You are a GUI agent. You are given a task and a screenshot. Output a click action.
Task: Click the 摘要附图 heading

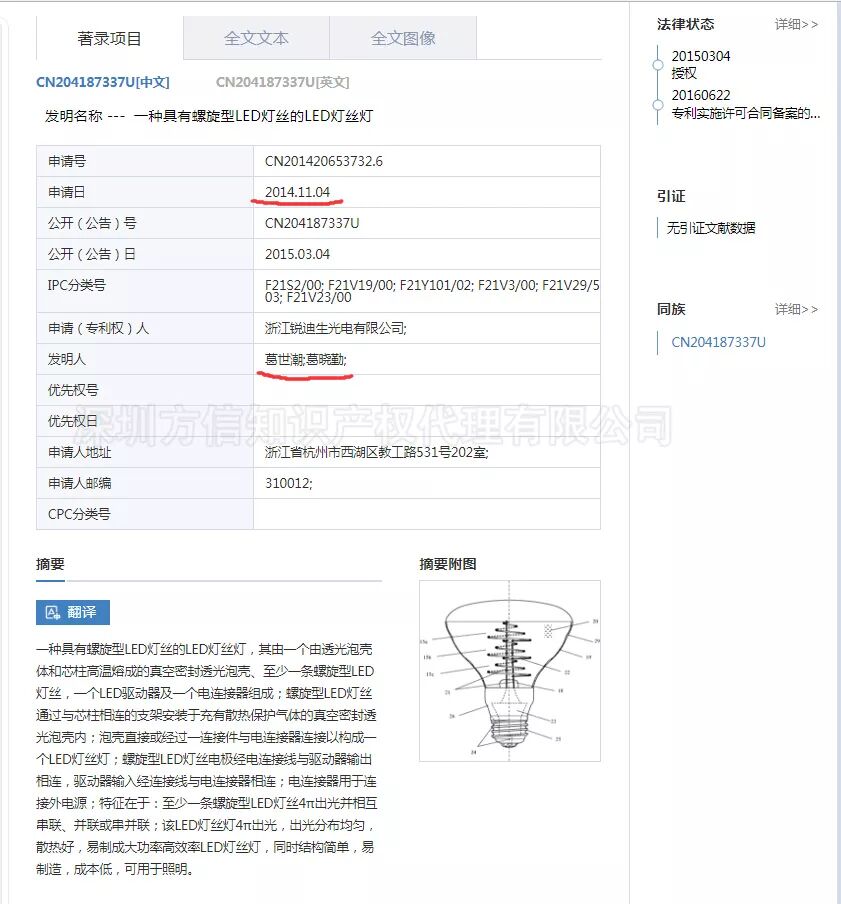(x=448, y=564)
